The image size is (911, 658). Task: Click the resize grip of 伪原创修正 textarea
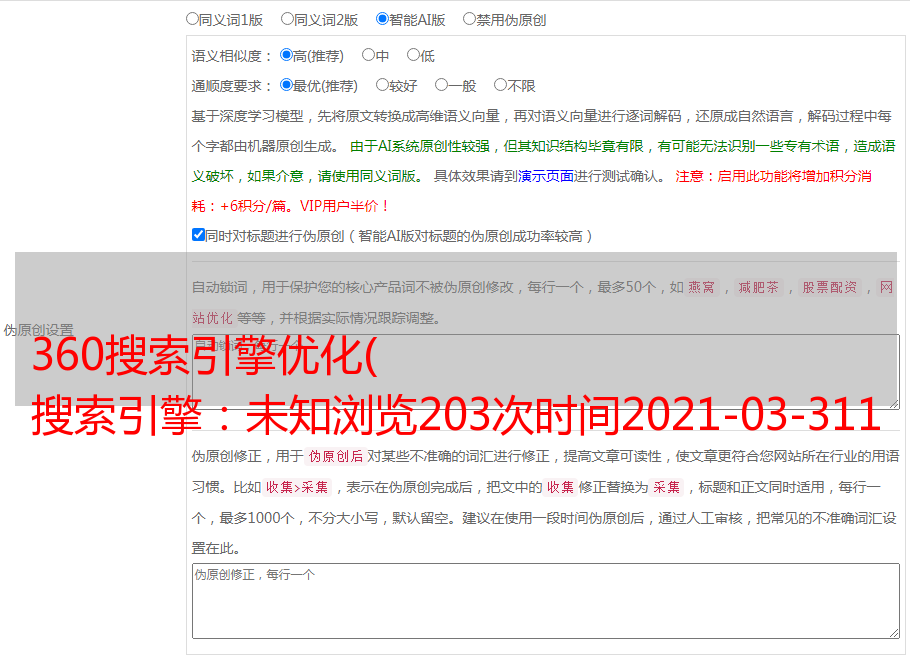coord(894,633)
